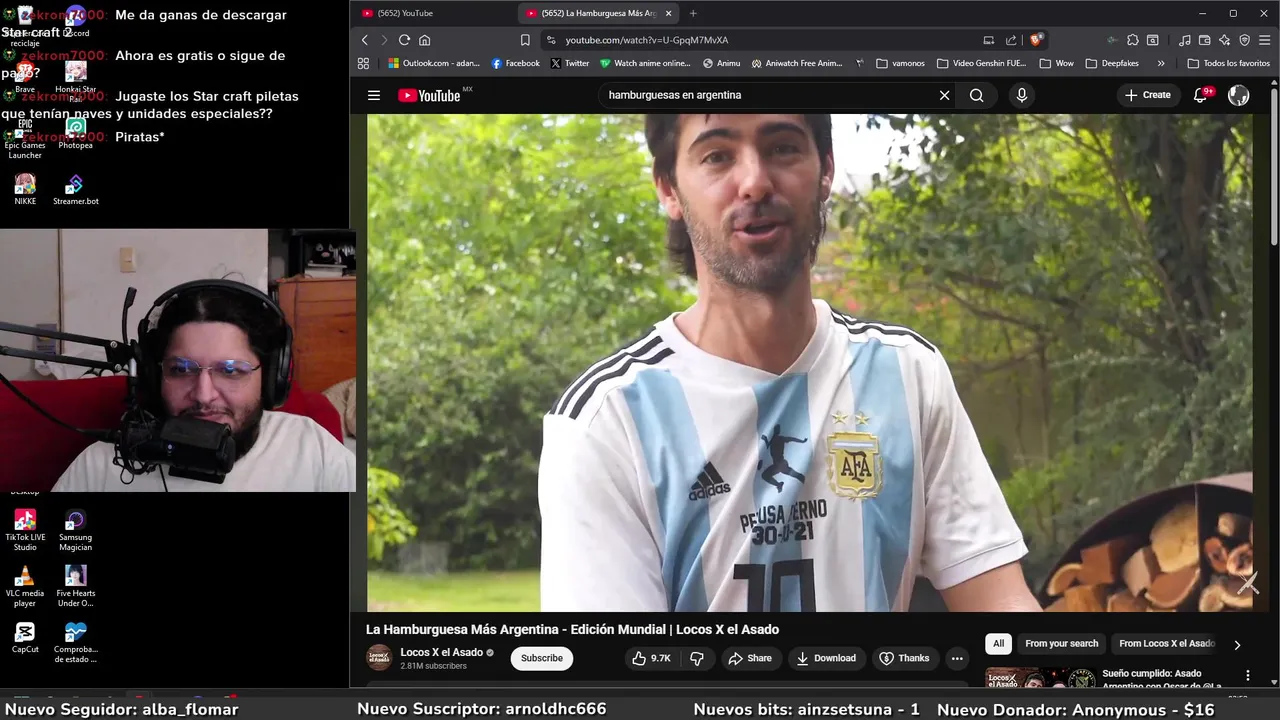The width and height of the screenshot is (1280, 720).
Task: Open Epic Games Launcher desktop icon
Action: tap(25, 140)
